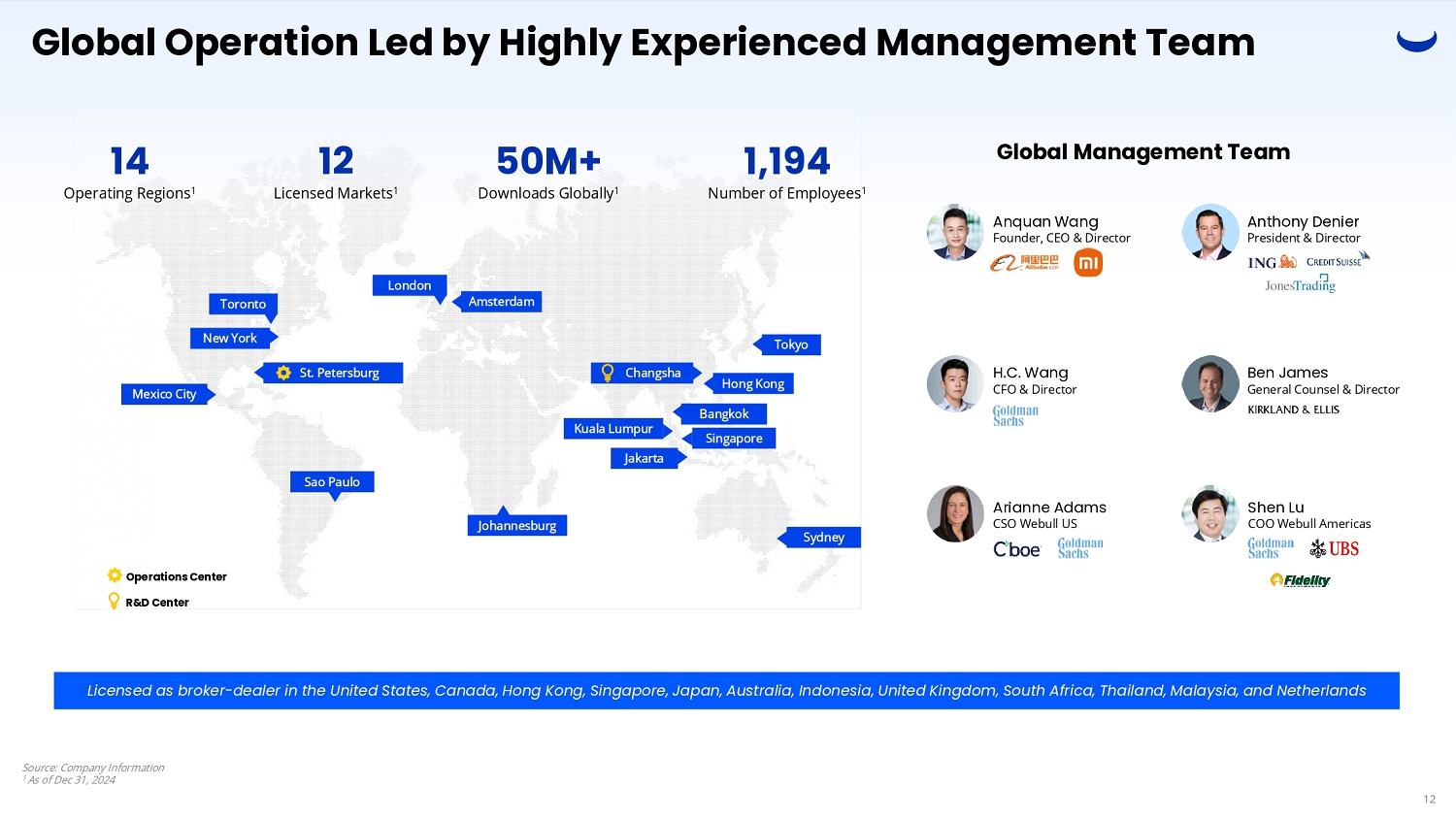Screen dimensions: 1456x819
Task: Click the R&D Center legend lightbulb icon
Action: (114, 602)
